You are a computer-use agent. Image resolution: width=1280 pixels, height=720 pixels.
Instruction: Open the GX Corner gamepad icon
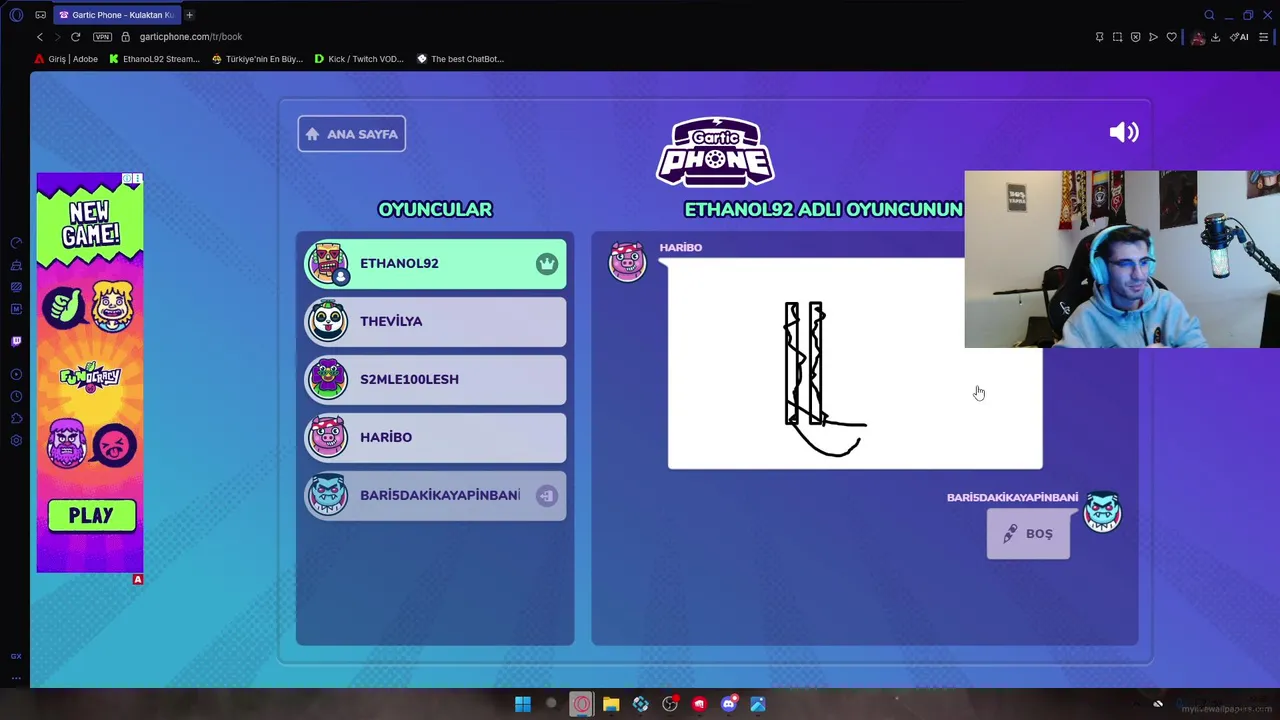click(x=41, y=15)
